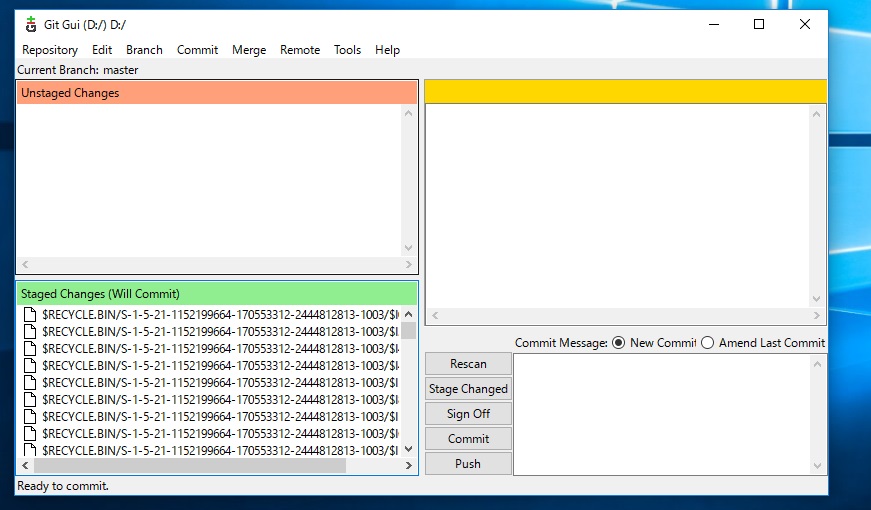Open the Remote menu
The height and width of the screenshot is (510, 871).
pyautogui.click(x=300, y=50)
